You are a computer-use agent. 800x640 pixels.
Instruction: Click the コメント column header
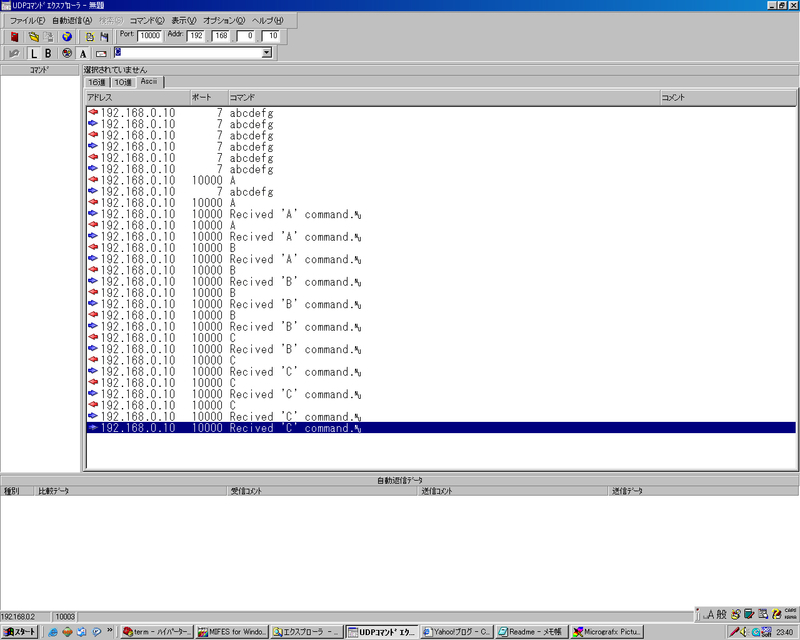(728, 97)
